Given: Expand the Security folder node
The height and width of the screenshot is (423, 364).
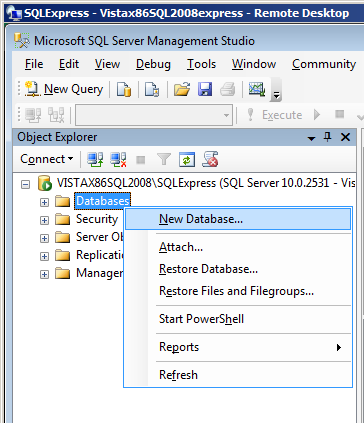Looking at the screenshot, I should tap(44, 220).
